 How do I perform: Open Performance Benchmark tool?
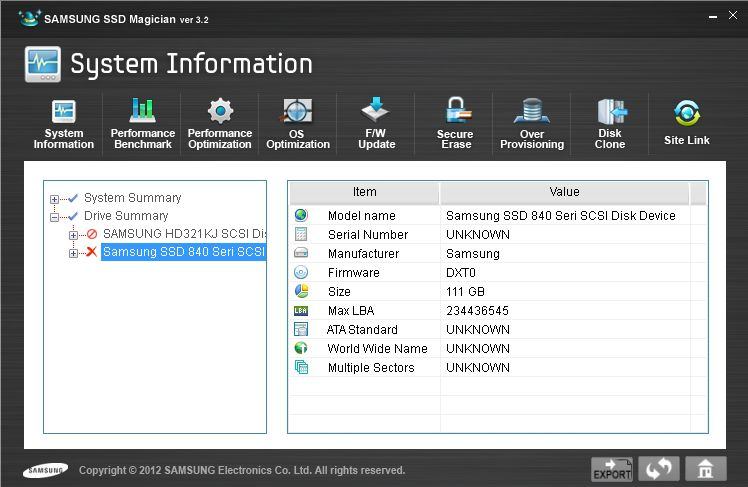pos(143,124)
